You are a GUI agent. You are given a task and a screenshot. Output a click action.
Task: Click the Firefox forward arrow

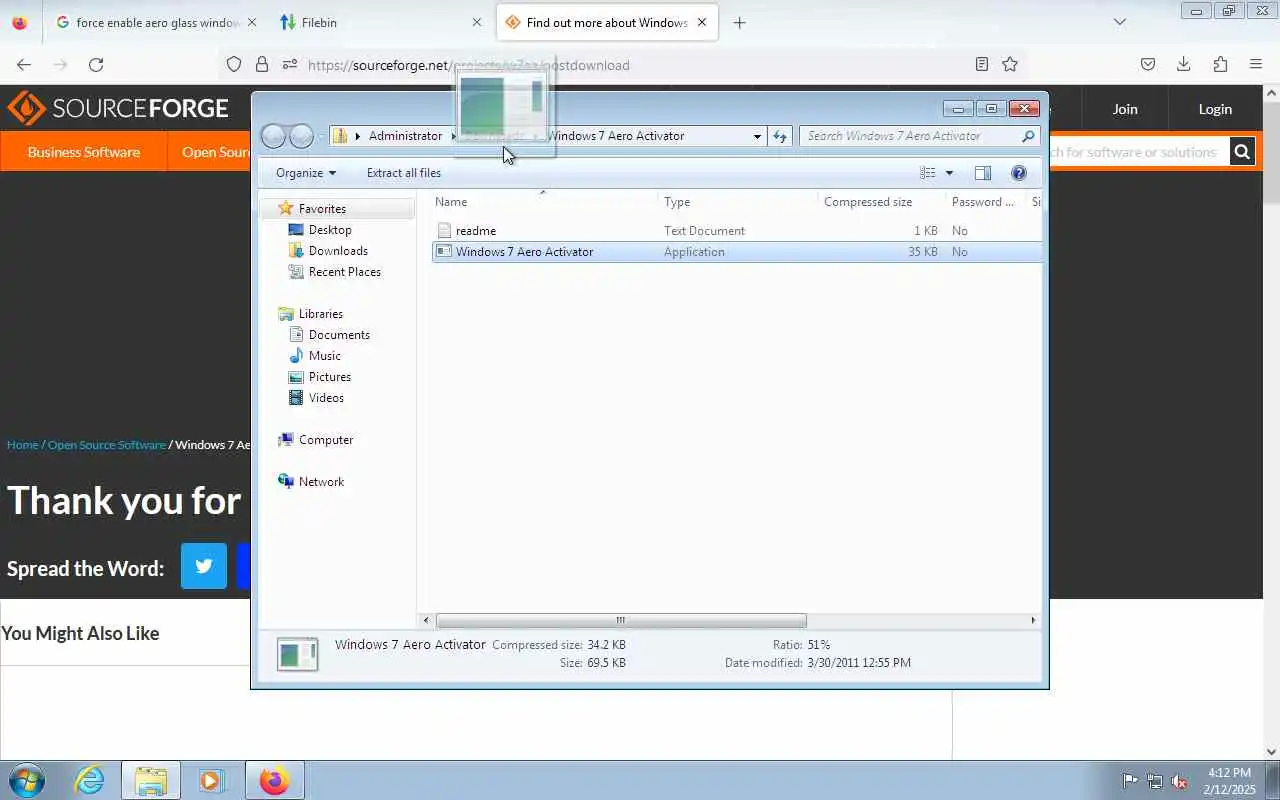click(x=60, y=64)
